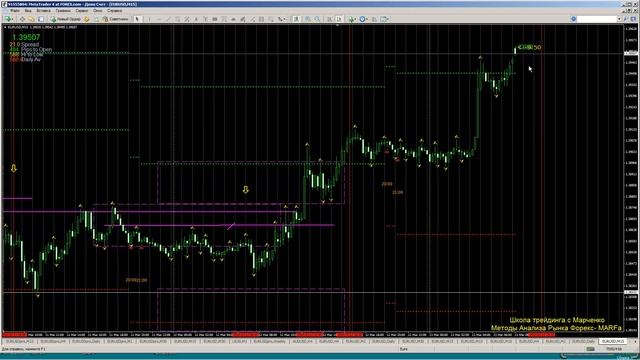Select the arrow cursor tool

coord(137,19)
